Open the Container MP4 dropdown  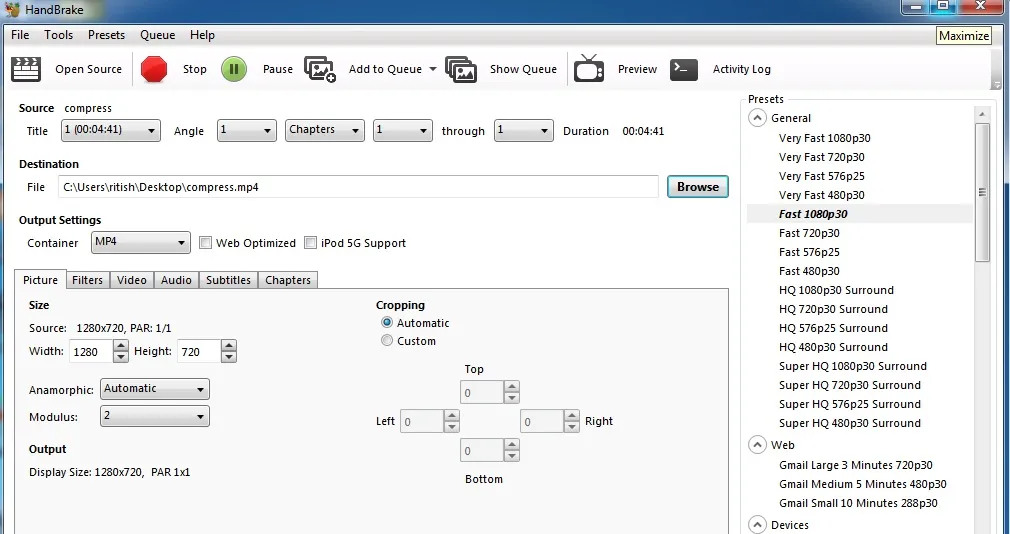140,242
